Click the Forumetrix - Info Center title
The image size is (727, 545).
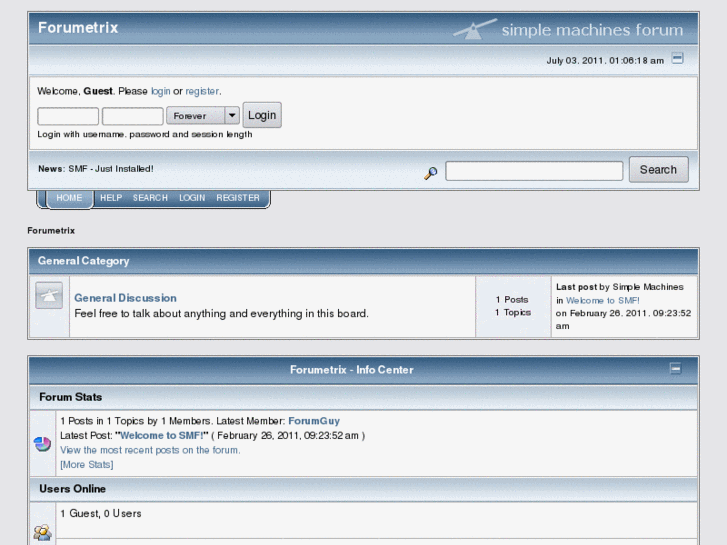351,370
